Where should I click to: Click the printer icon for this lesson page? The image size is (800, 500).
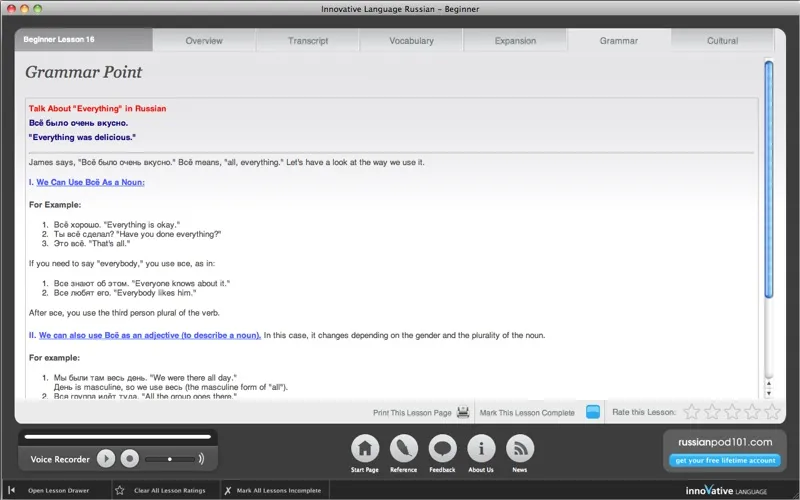point(463,412)
